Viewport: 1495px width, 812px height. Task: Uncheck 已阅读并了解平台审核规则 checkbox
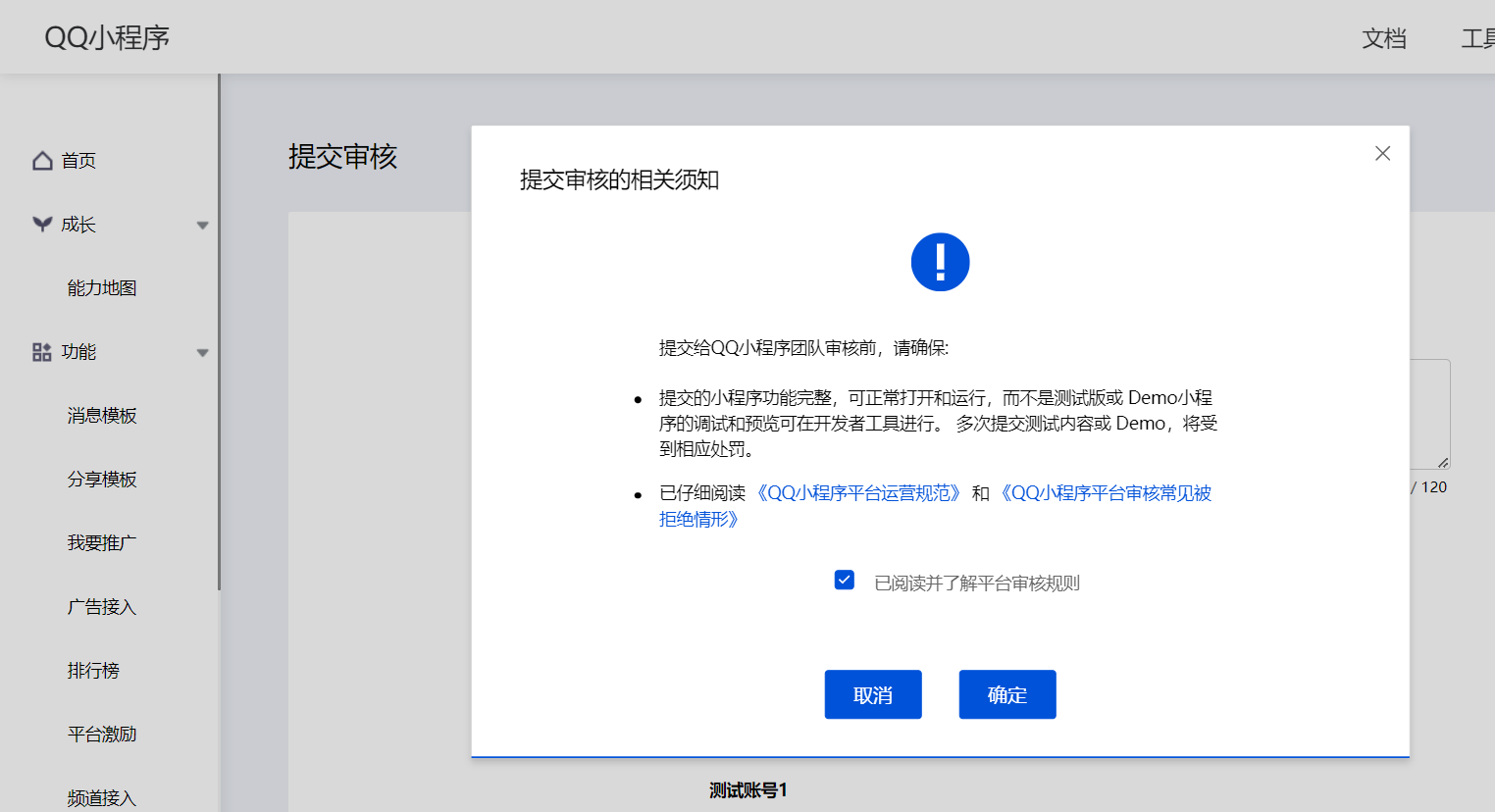(x=844, y=580)
